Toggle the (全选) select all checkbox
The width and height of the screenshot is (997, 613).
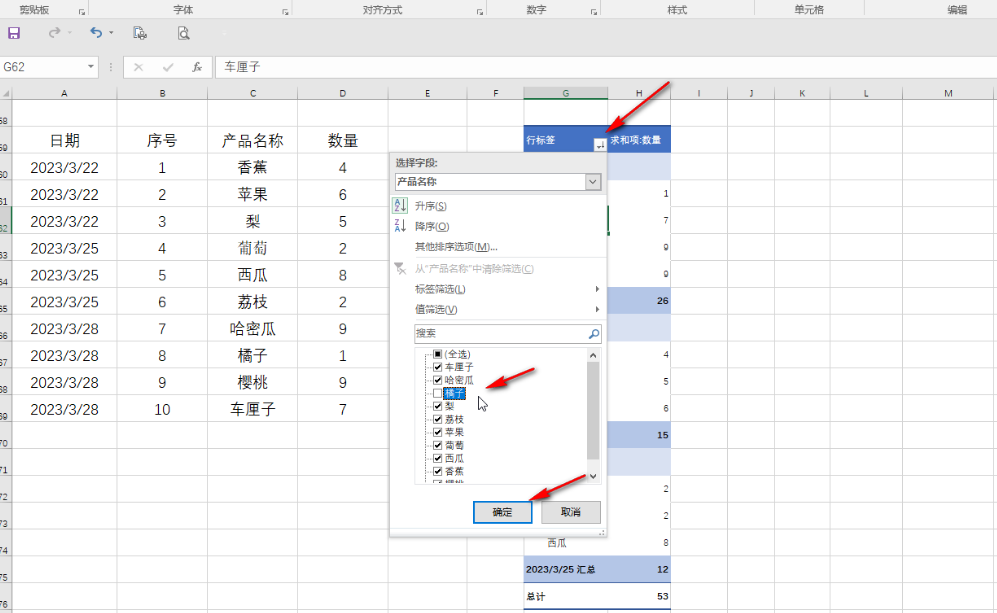(437, 355)
